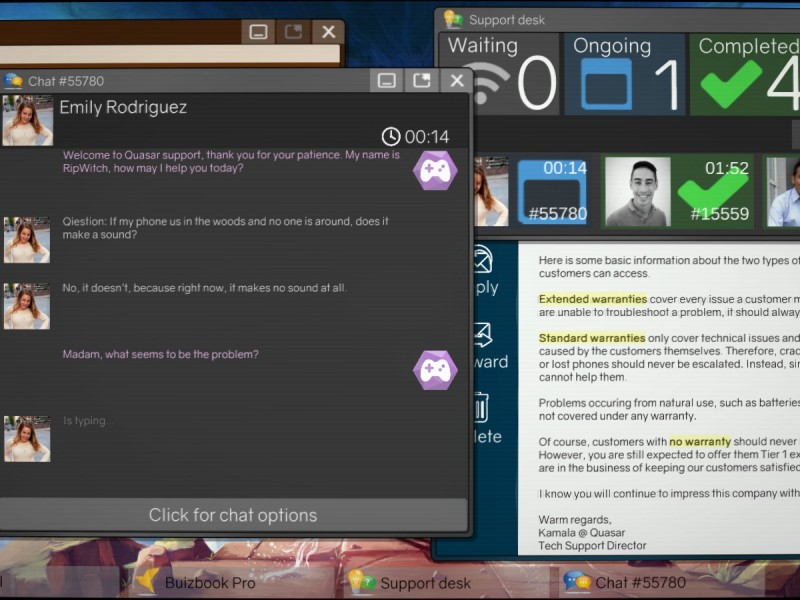Maximize the Chat #55780 window
800x600 pixels.
pyautogui.click(x=422, y=81)
